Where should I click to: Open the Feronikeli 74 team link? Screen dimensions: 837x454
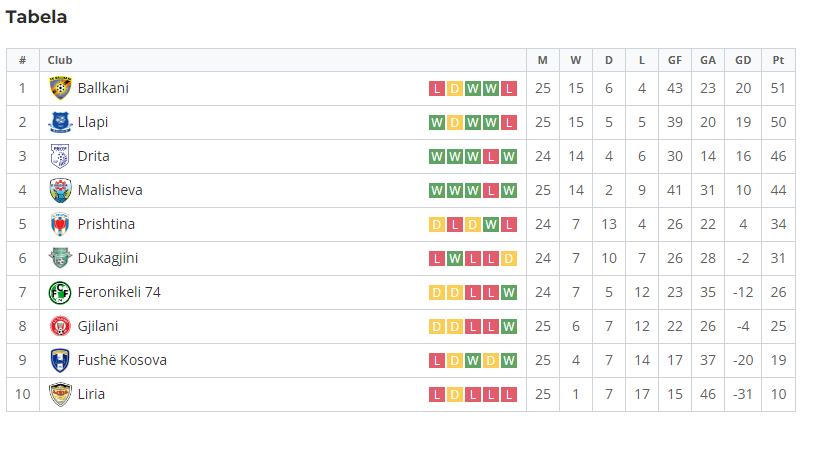(119, 292)
